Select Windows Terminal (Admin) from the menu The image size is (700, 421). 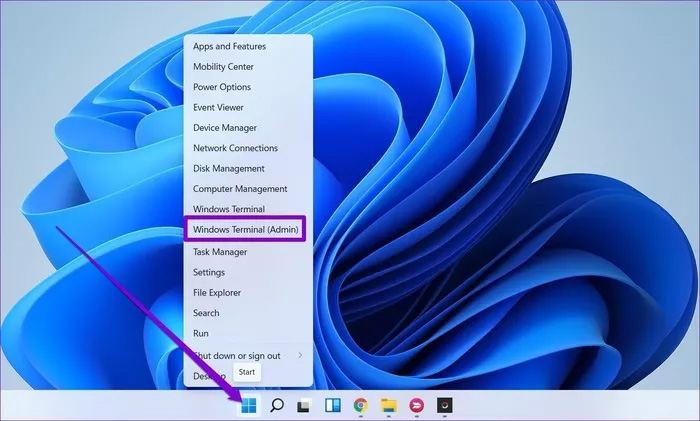(x=245, y=230)
